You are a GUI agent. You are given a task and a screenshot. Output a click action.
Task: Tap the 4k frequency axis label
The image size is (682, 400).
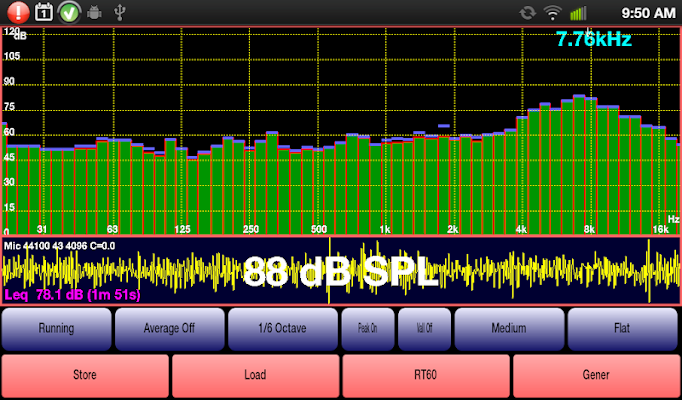coord(521,229)
